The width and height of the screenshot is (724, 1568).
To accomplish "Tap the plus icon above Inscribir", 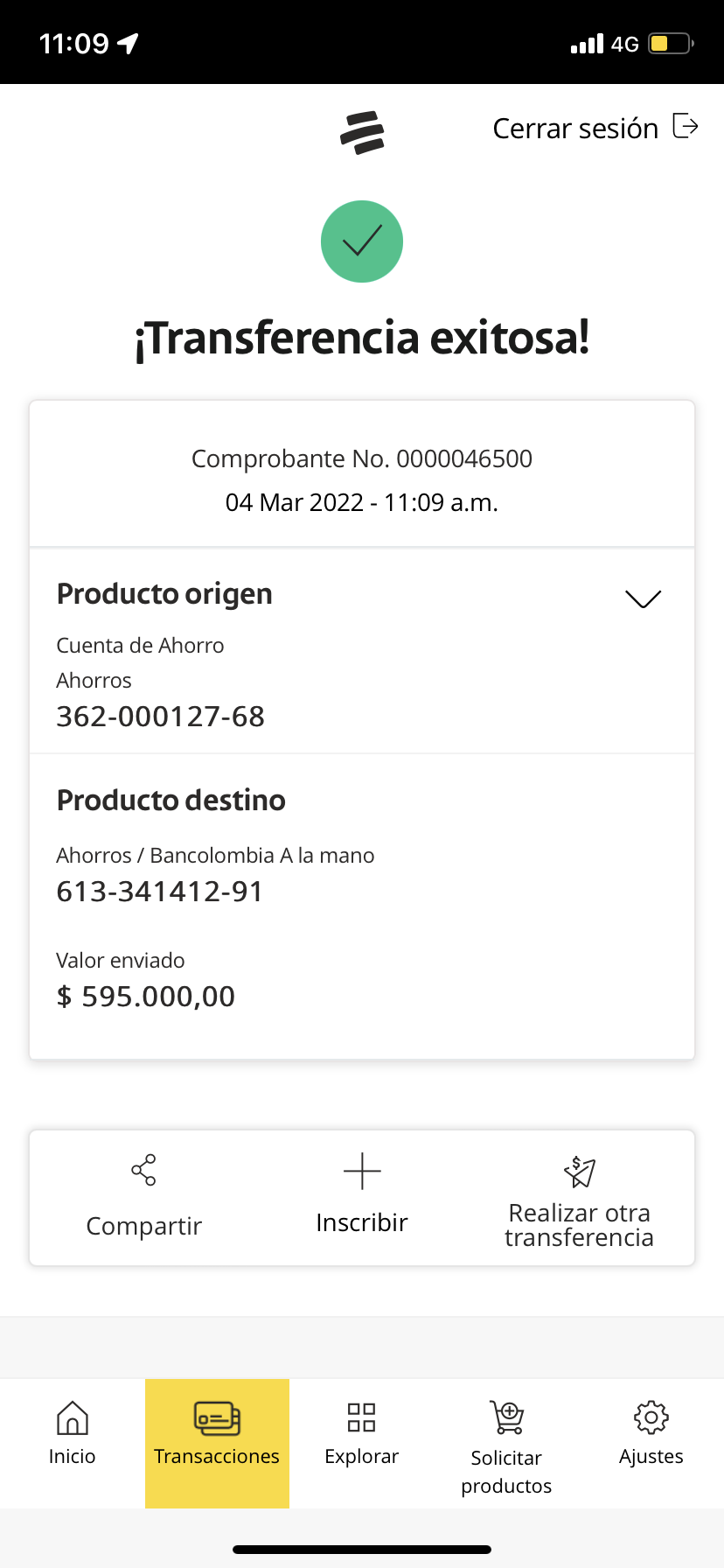I will pos(362,1171).
